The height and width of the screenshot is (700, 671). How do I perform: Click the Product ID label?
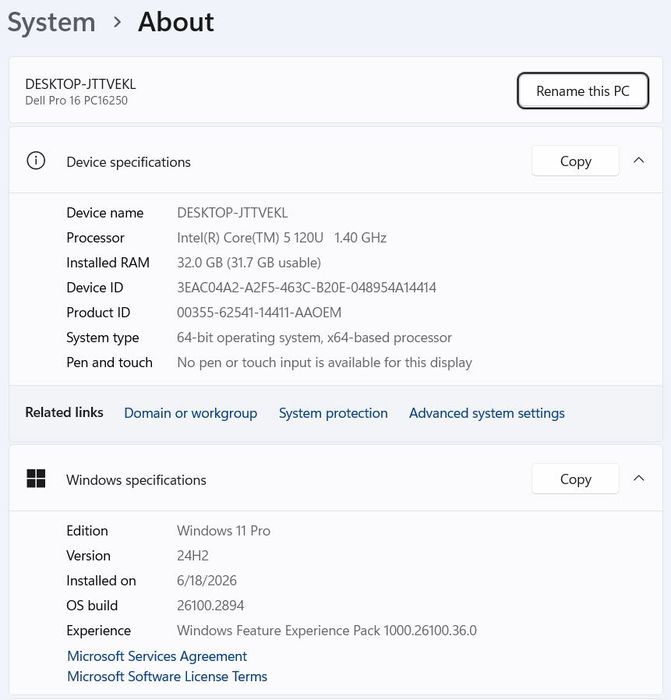[98, 312]
